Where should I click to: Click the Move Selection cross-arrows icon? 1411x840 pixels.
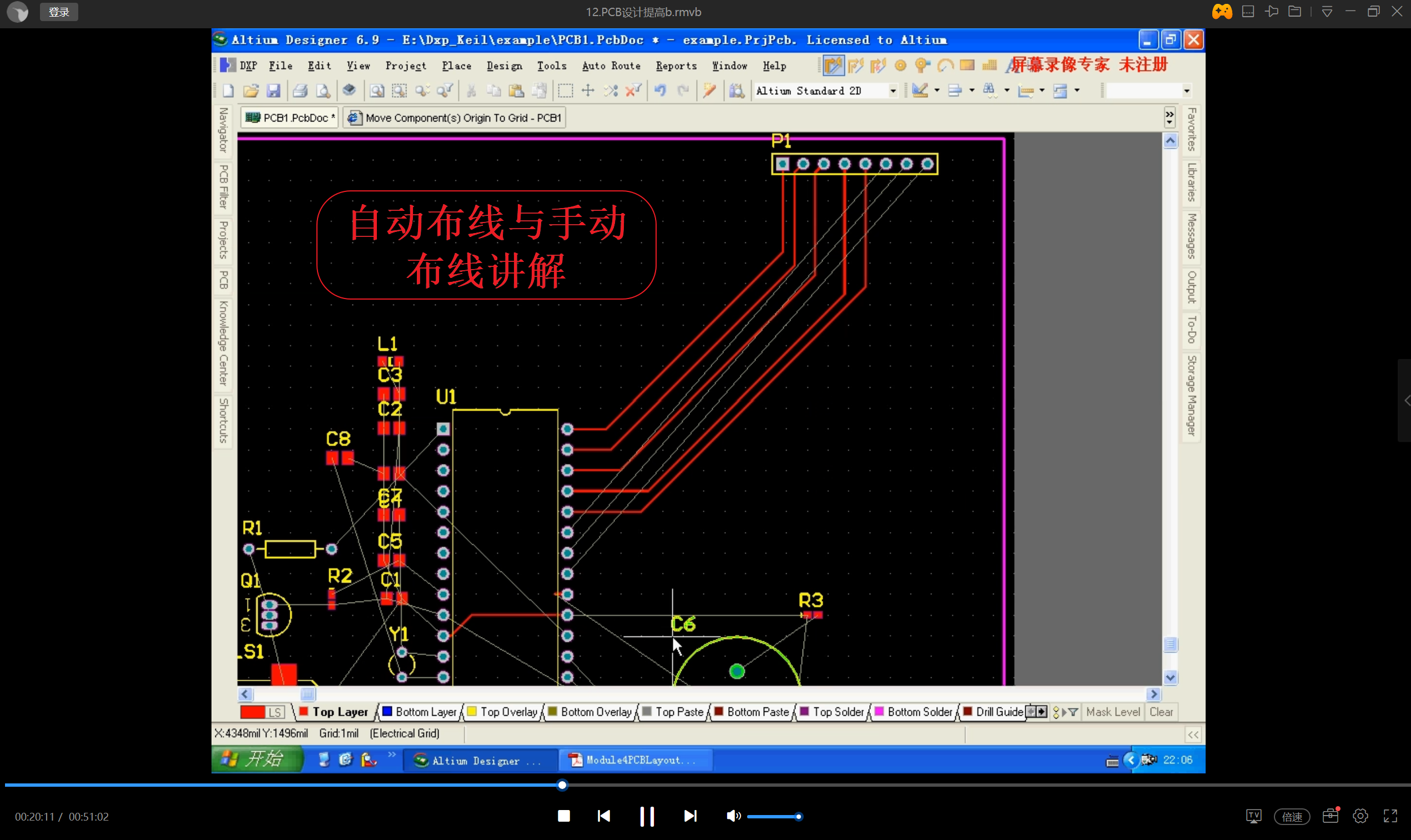pos(588,90)
